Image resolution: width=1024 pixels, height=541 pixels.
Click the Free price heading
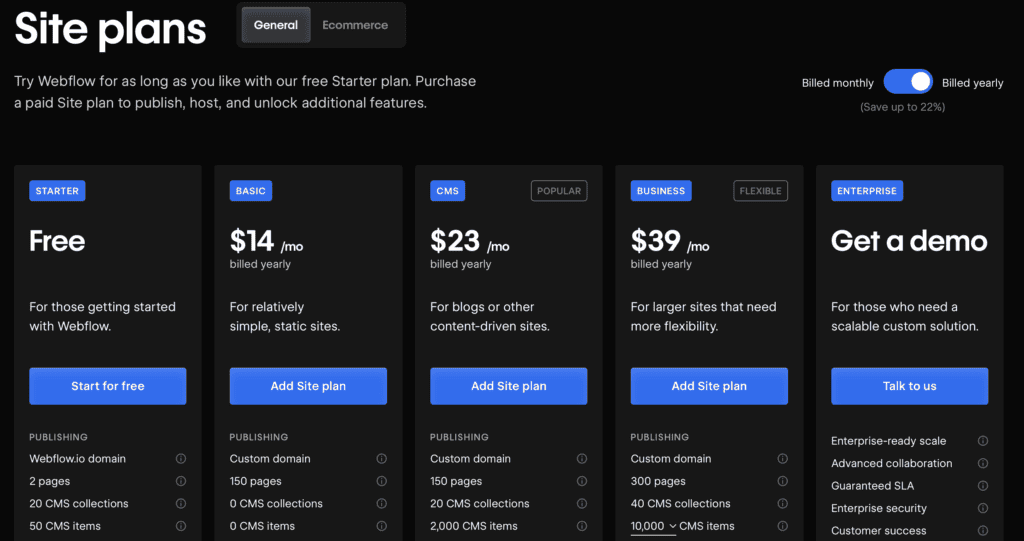pos(57,241)
